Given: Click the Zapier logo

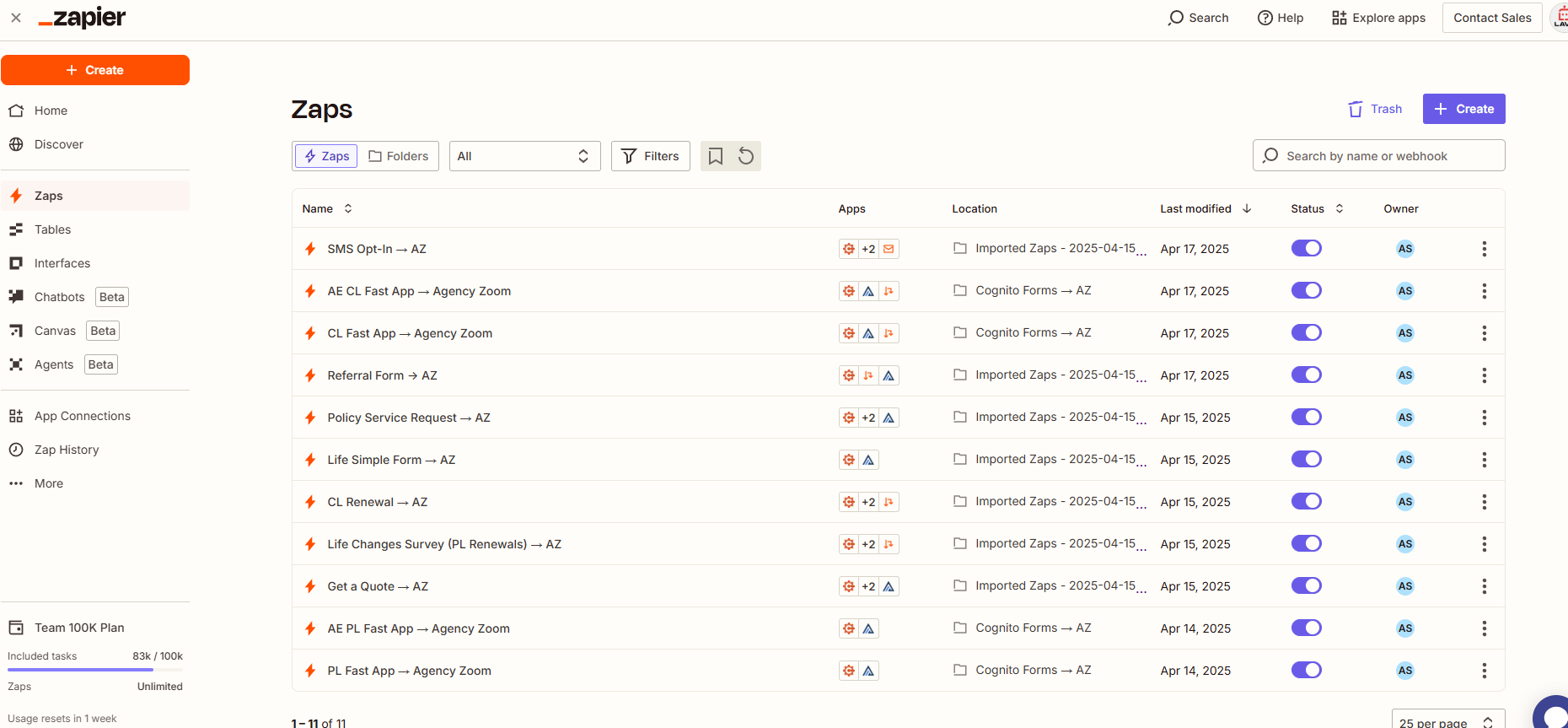Looking at the screenshot, I should 82,18.
